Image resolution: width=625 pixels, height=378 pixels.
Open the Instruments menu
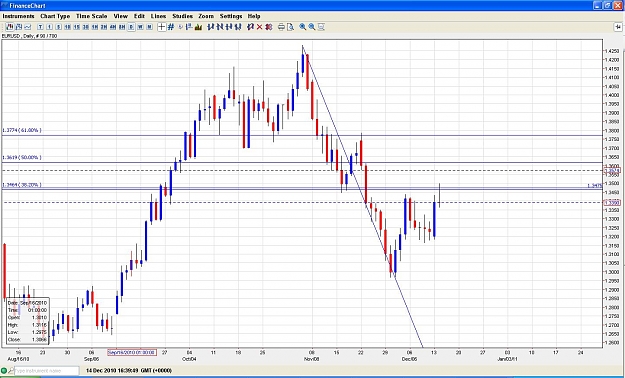pyautogui.click(x=18, y=16)
